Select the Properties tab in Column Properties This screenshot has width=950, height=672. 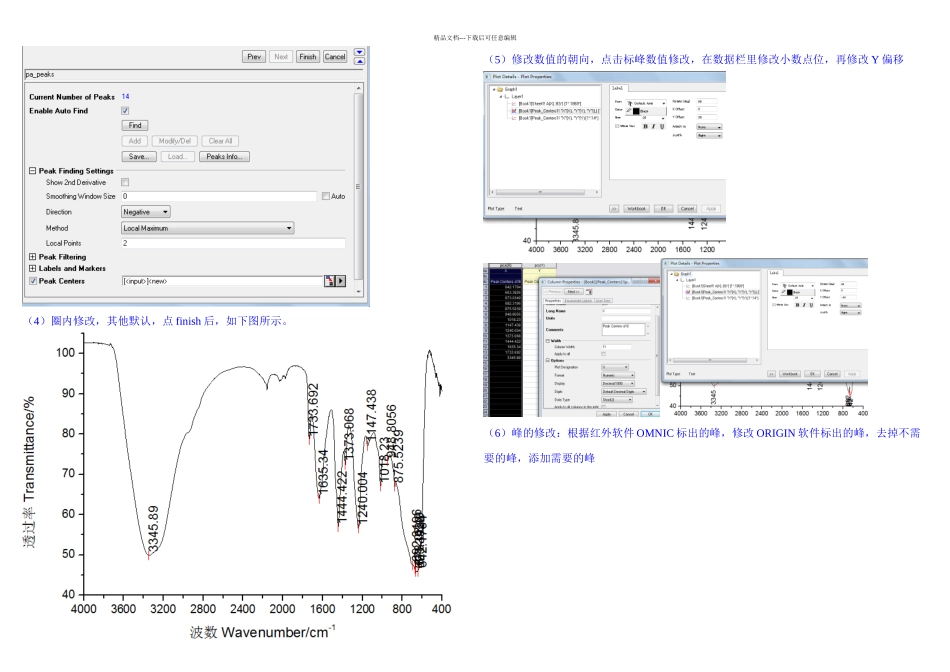[553, 301]
